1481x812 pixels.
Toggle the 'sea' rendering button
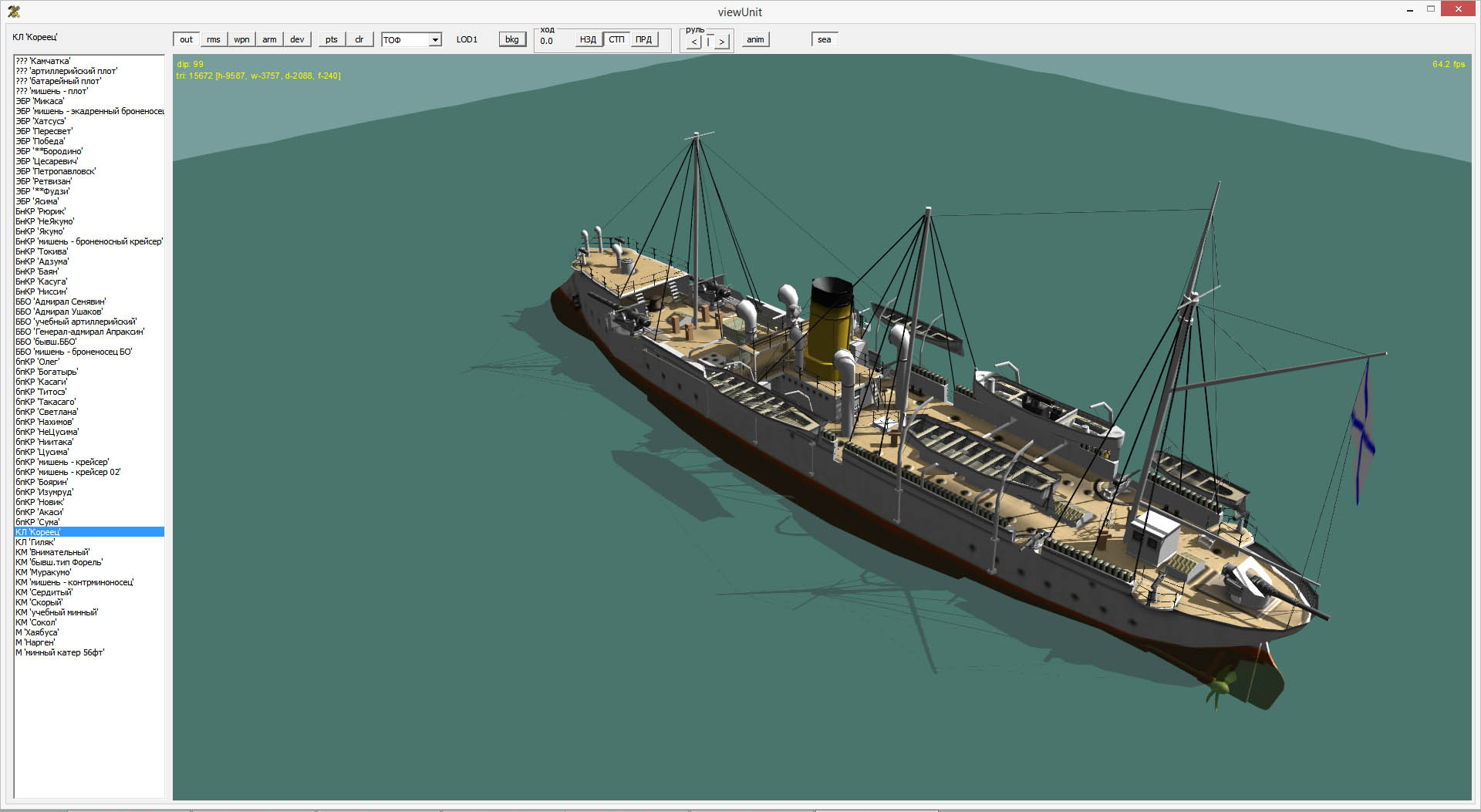pos(824,39)
